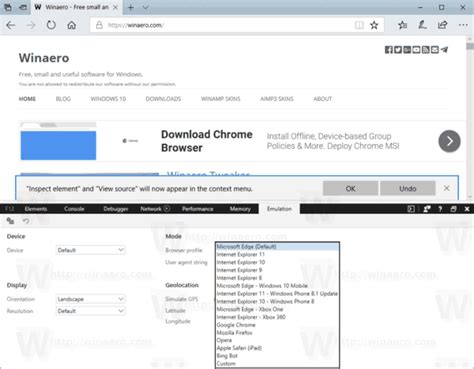
Task: Open the Edge Settings and more menu
Action: (x=463, y=25)
